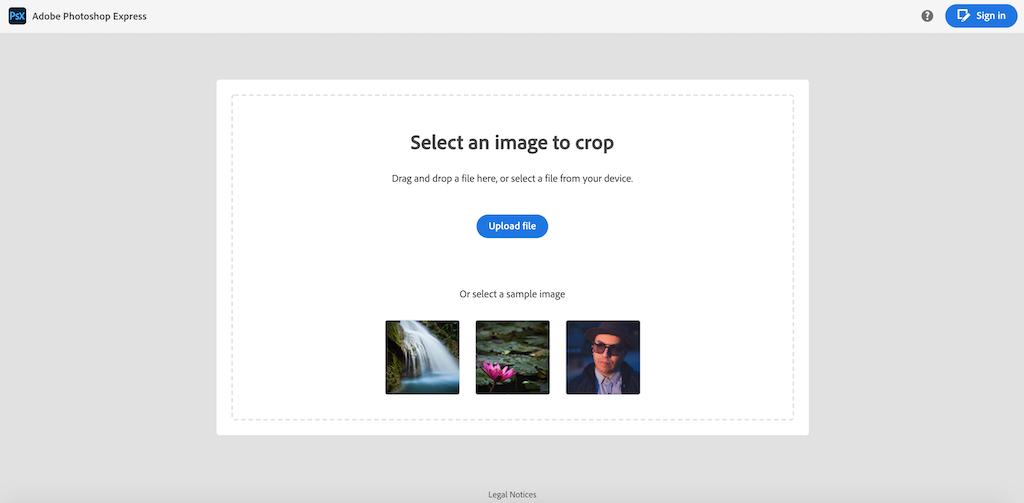
Task: Click the 'Or select a sample image' text
Action: pyautogui.click(x=512, y=294)
